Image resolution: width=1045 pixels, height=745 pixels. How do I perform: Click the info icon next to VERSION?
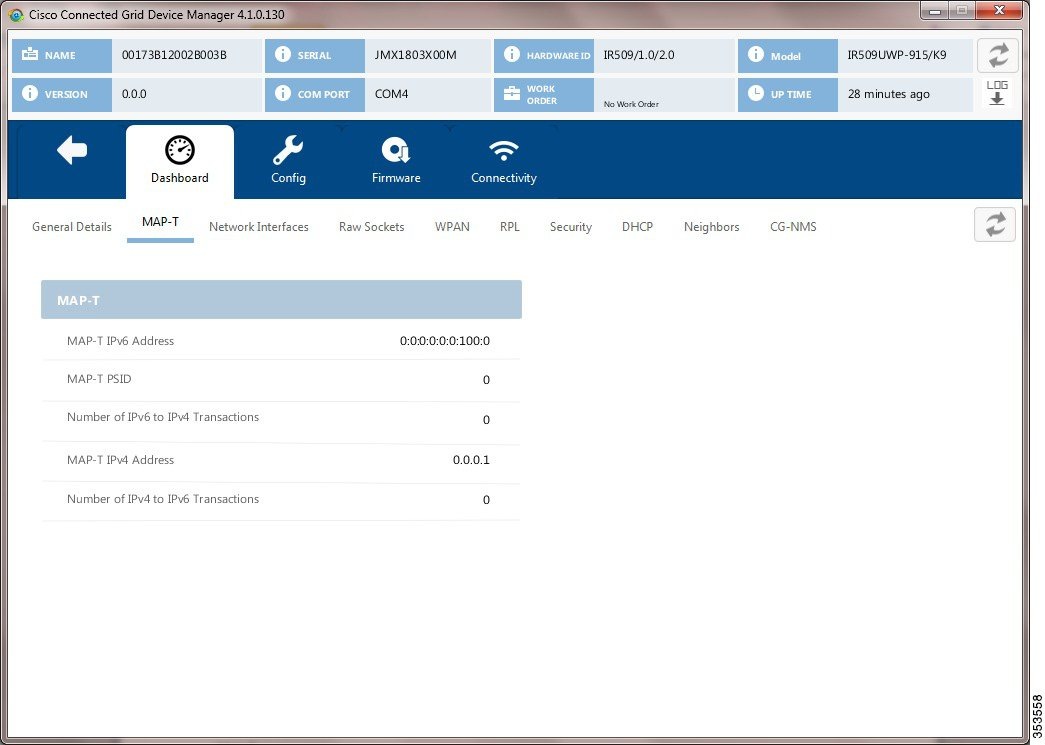coord(30,93)
